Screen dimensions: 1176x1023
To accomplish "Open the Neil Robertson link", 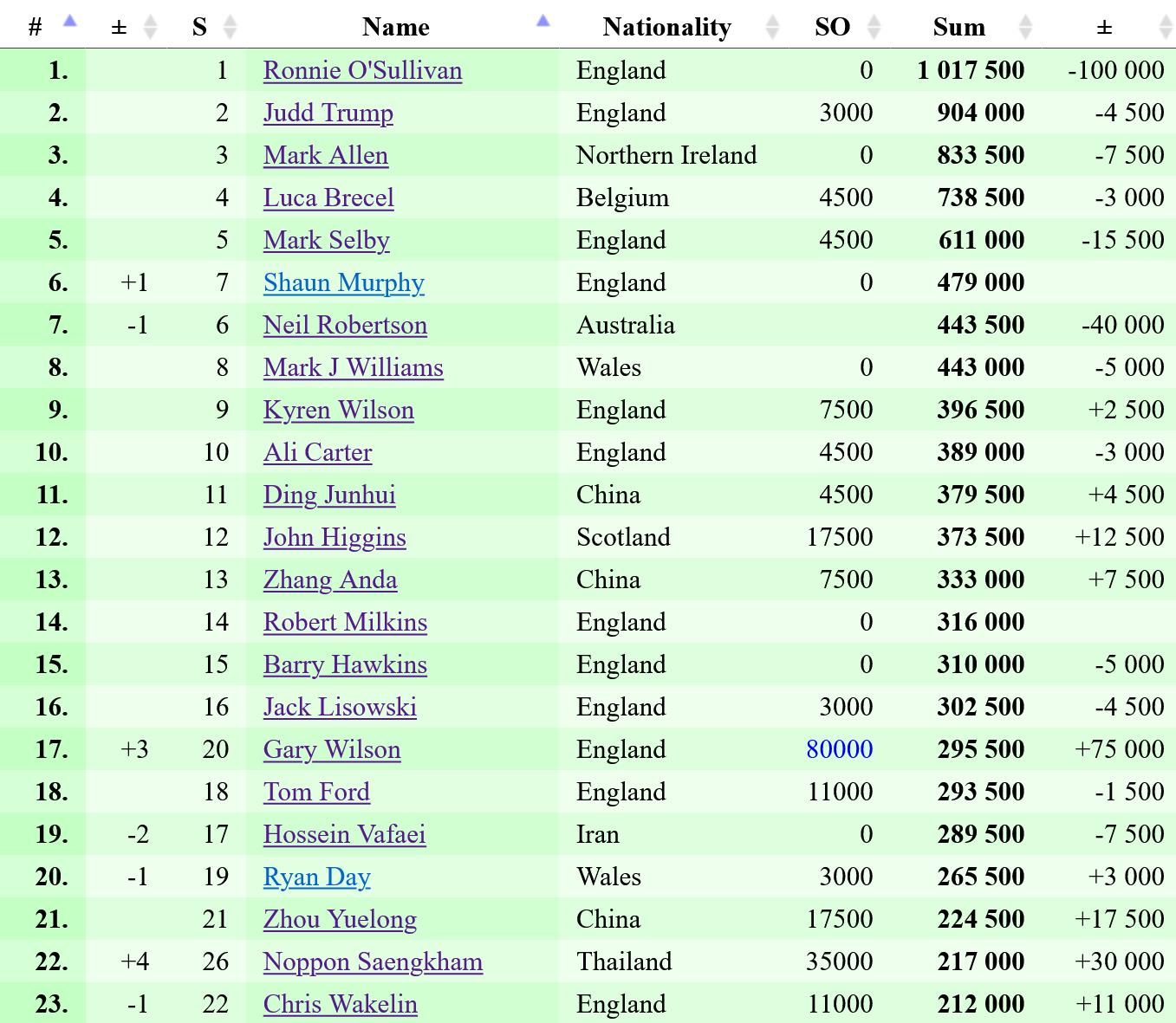I will point(345,325).
